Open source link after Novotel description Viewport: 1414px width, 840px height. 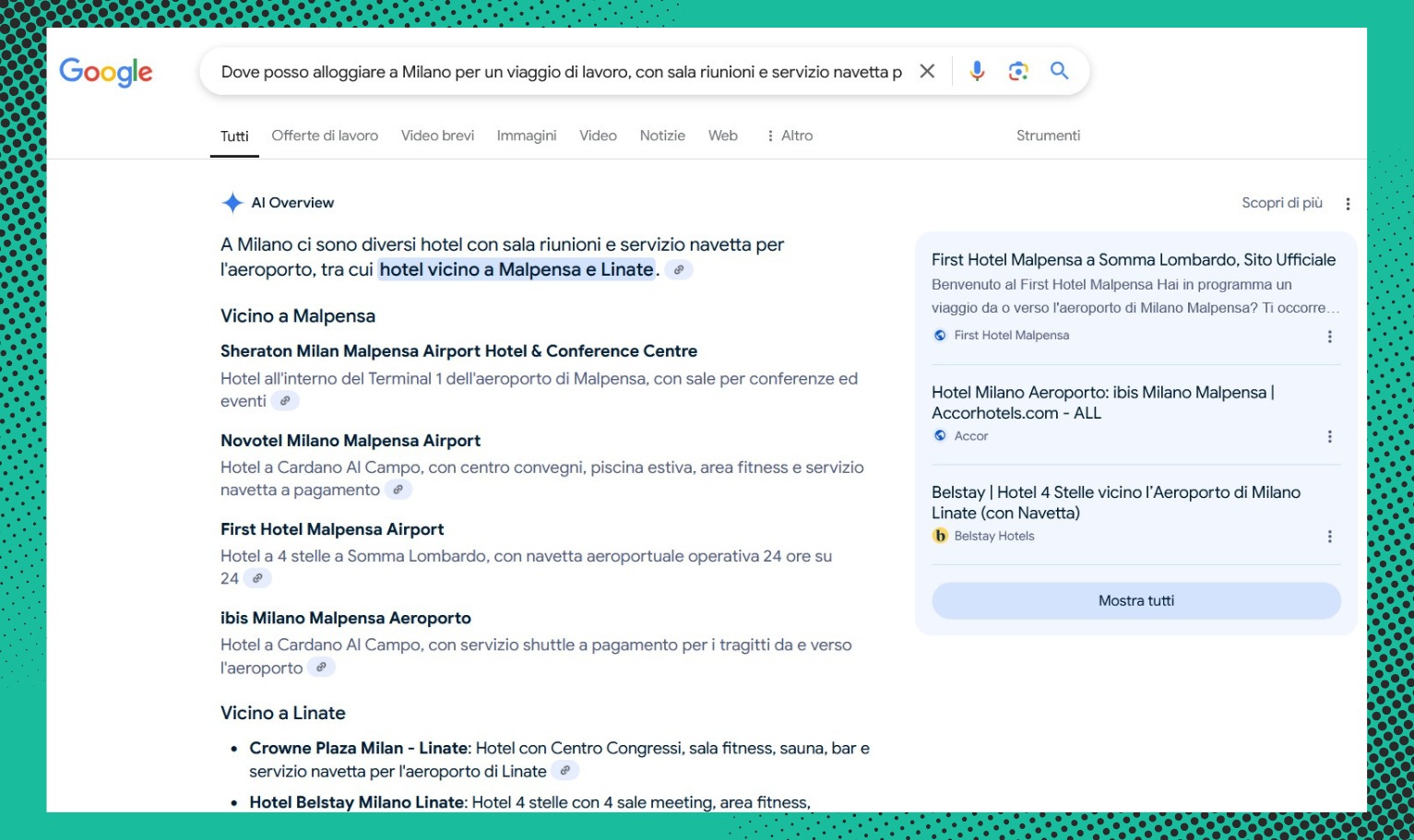coord(398,490)
